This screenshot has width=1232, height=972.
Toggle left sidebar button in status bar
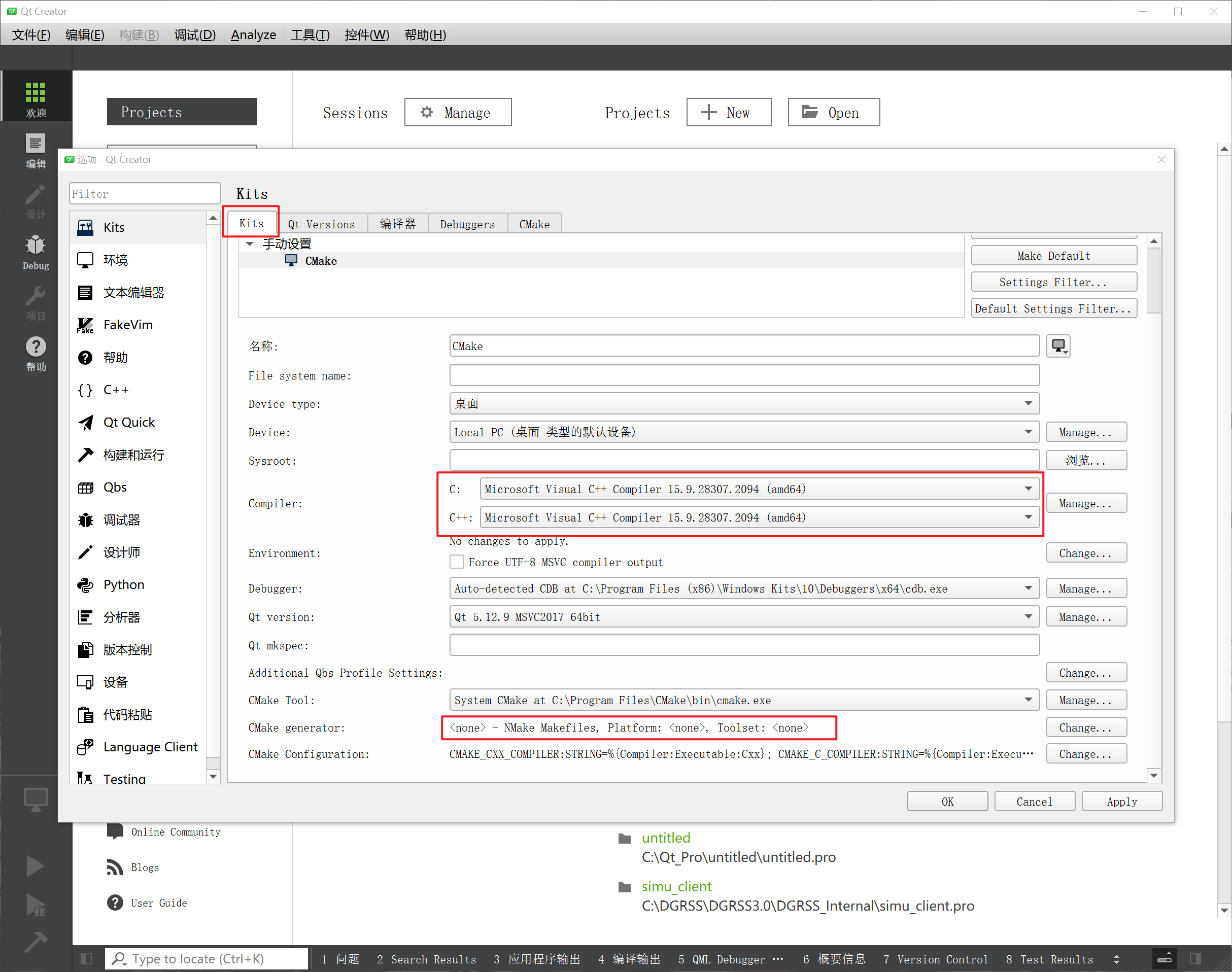coord(86,959)
